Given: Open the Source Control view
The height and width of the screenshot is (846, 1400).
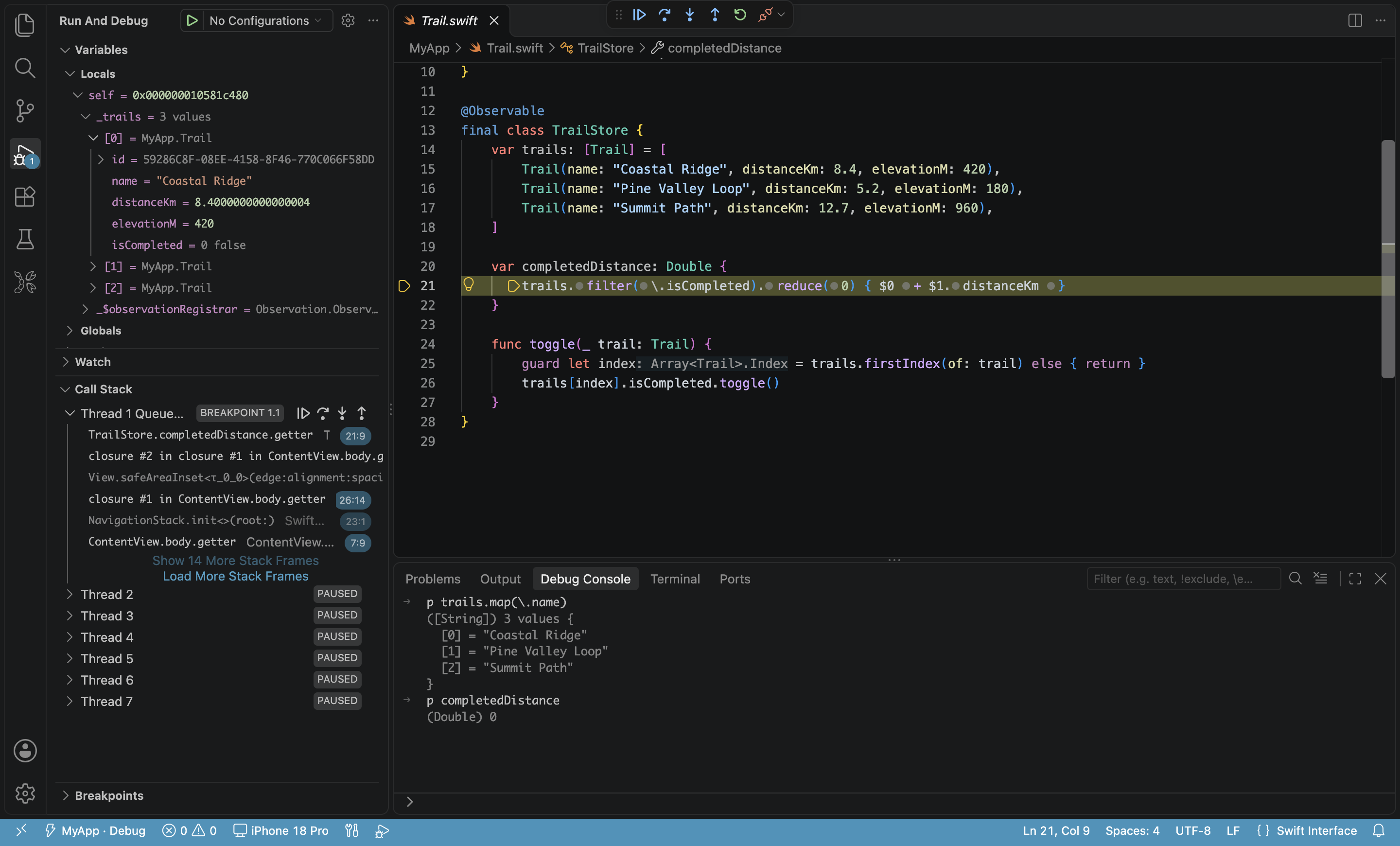Looking at the screenshot, I should point(24,111).
